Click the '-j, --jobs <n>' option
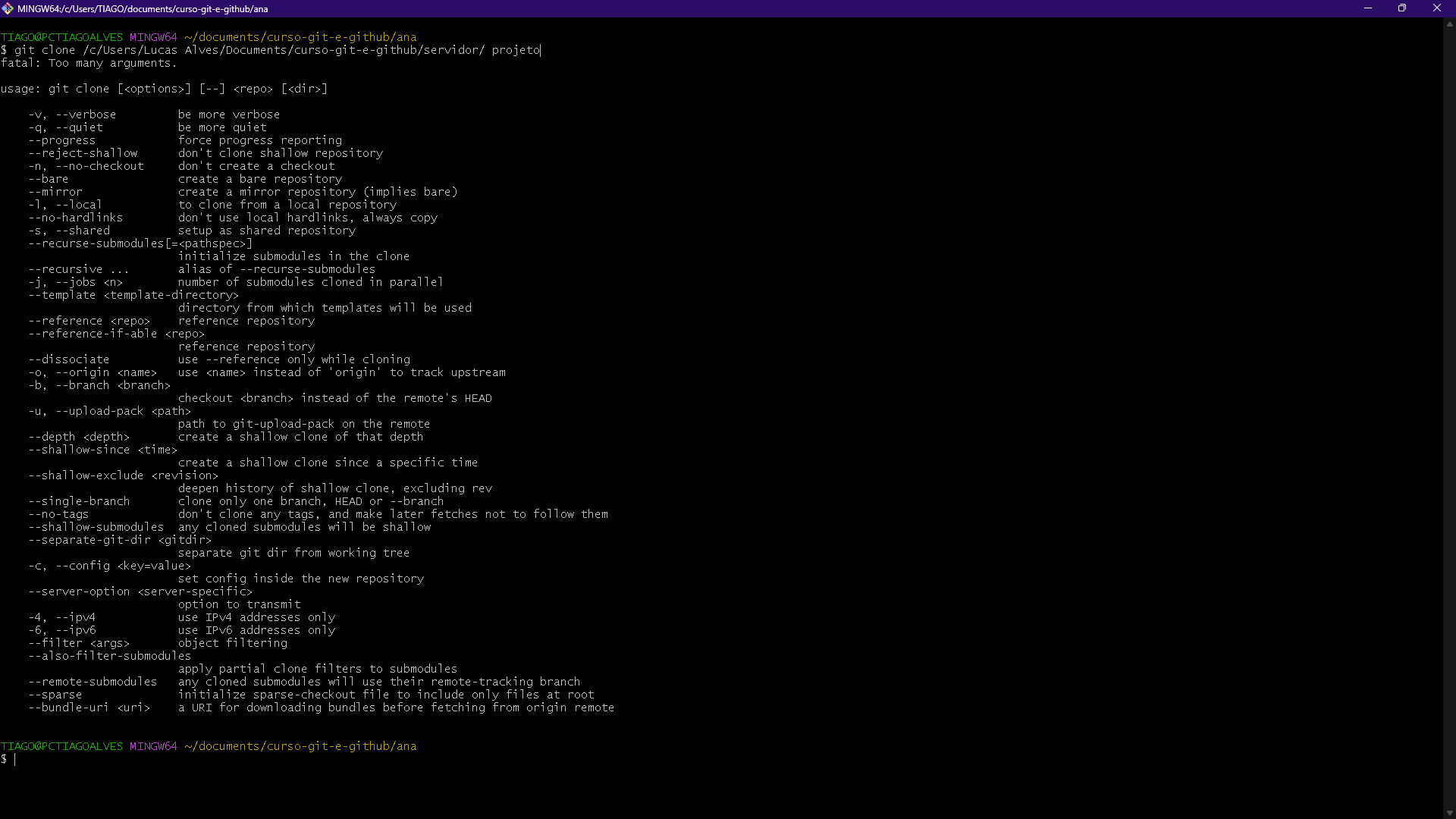The height and width of the screenshot is (819, 1456). click(76, 282)
